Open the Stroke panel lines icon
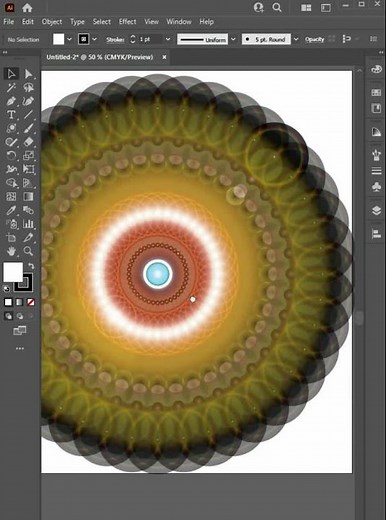Image resolution: width=386 pixels, height=520 pixels. click(x=376, y=171)
